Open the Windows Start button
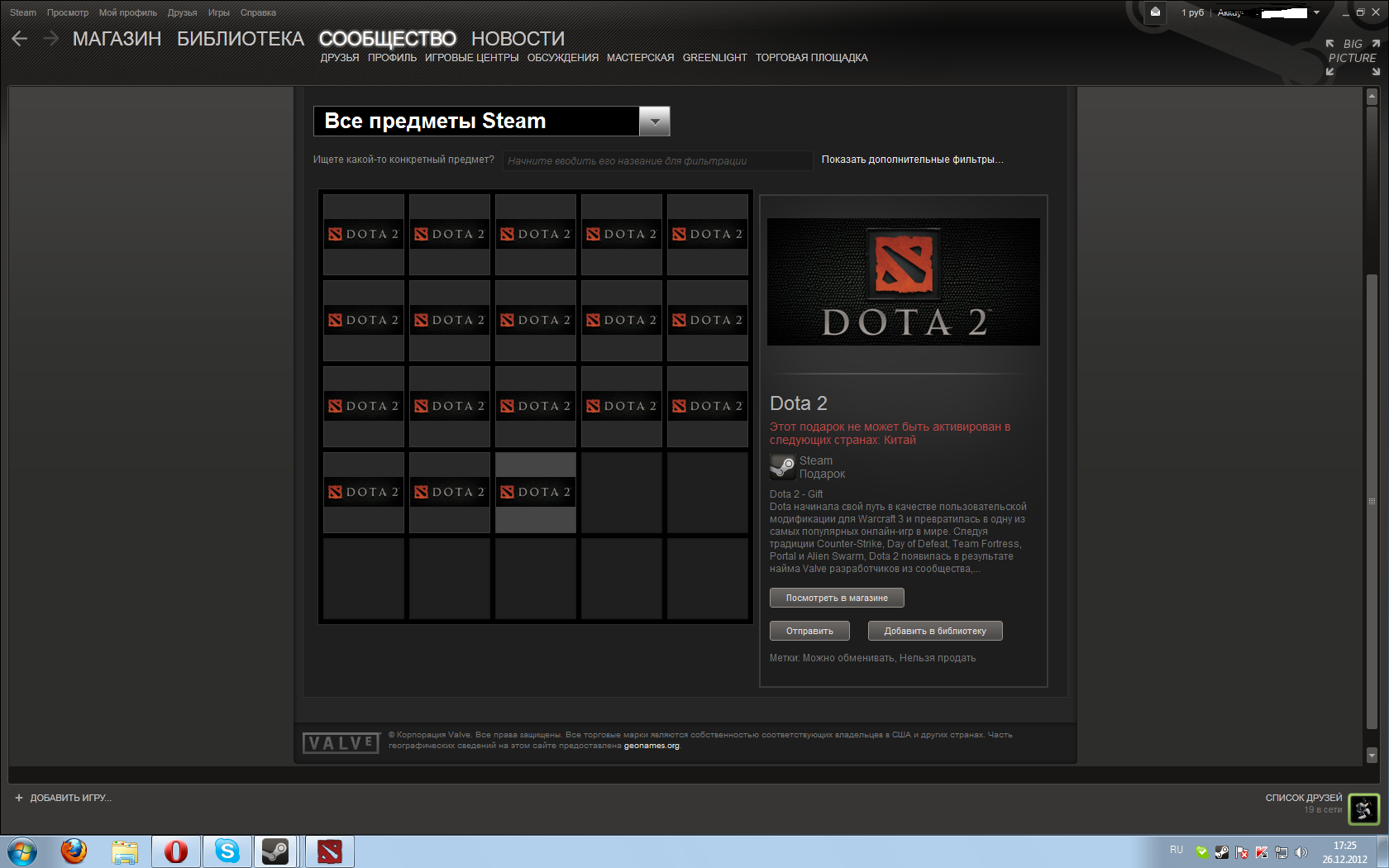The image size is (1389, 868). 21,851
